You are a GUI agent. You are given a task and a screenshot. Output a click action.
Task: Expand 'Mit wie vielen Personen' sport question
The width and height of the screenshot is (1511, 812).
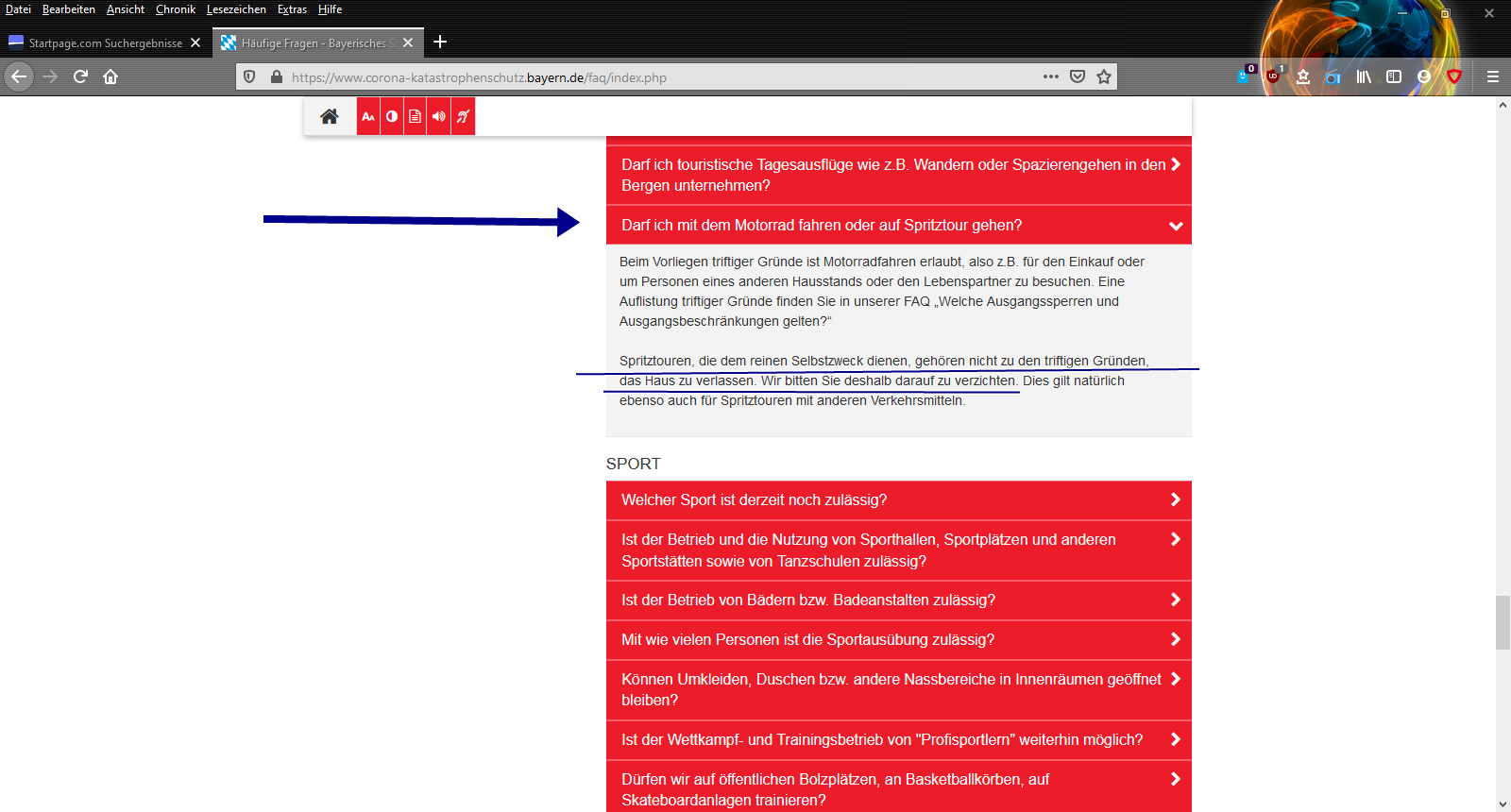tap(897, 640)
